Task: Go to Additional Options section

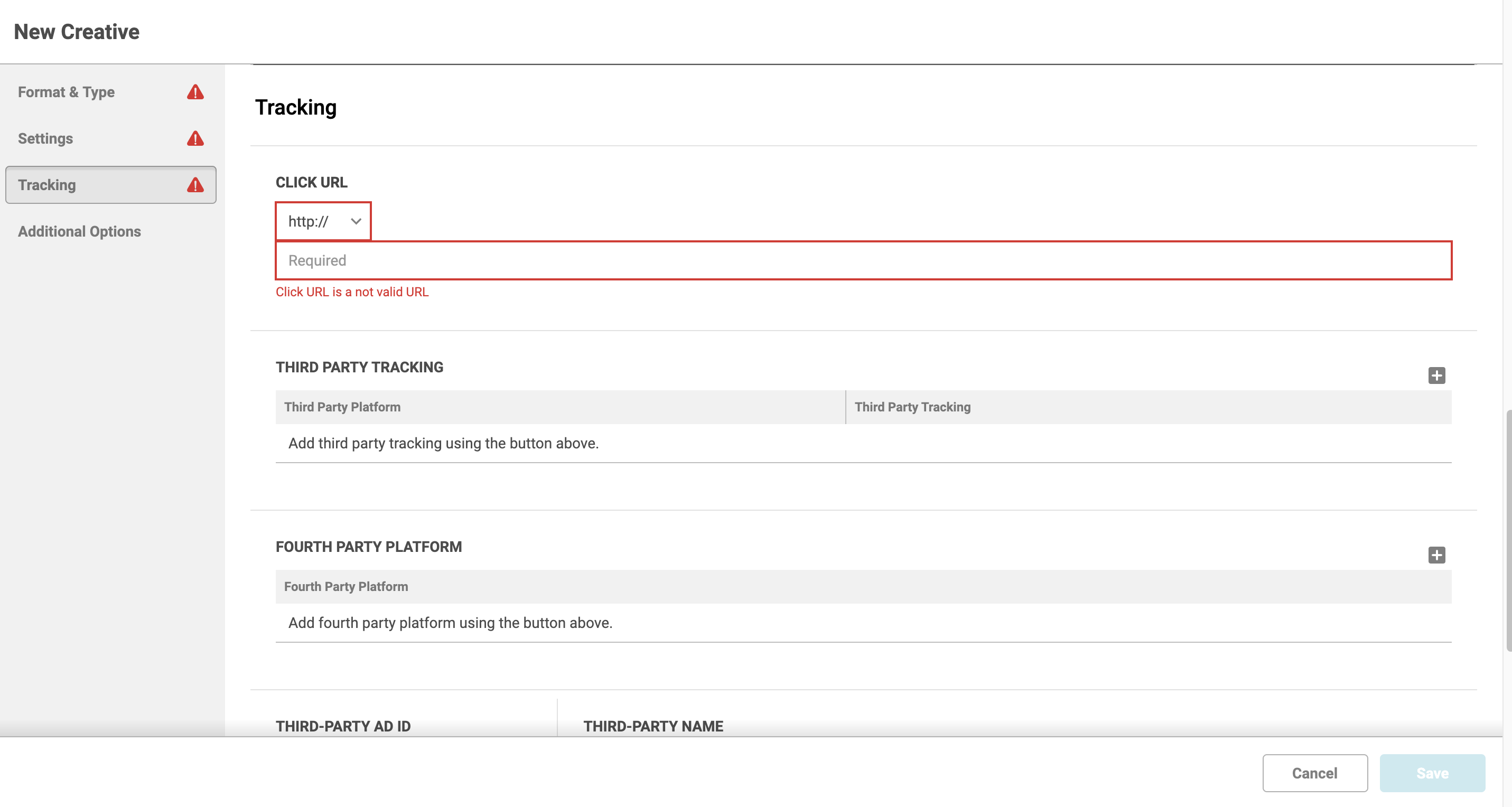Action: tap(111, 231)
